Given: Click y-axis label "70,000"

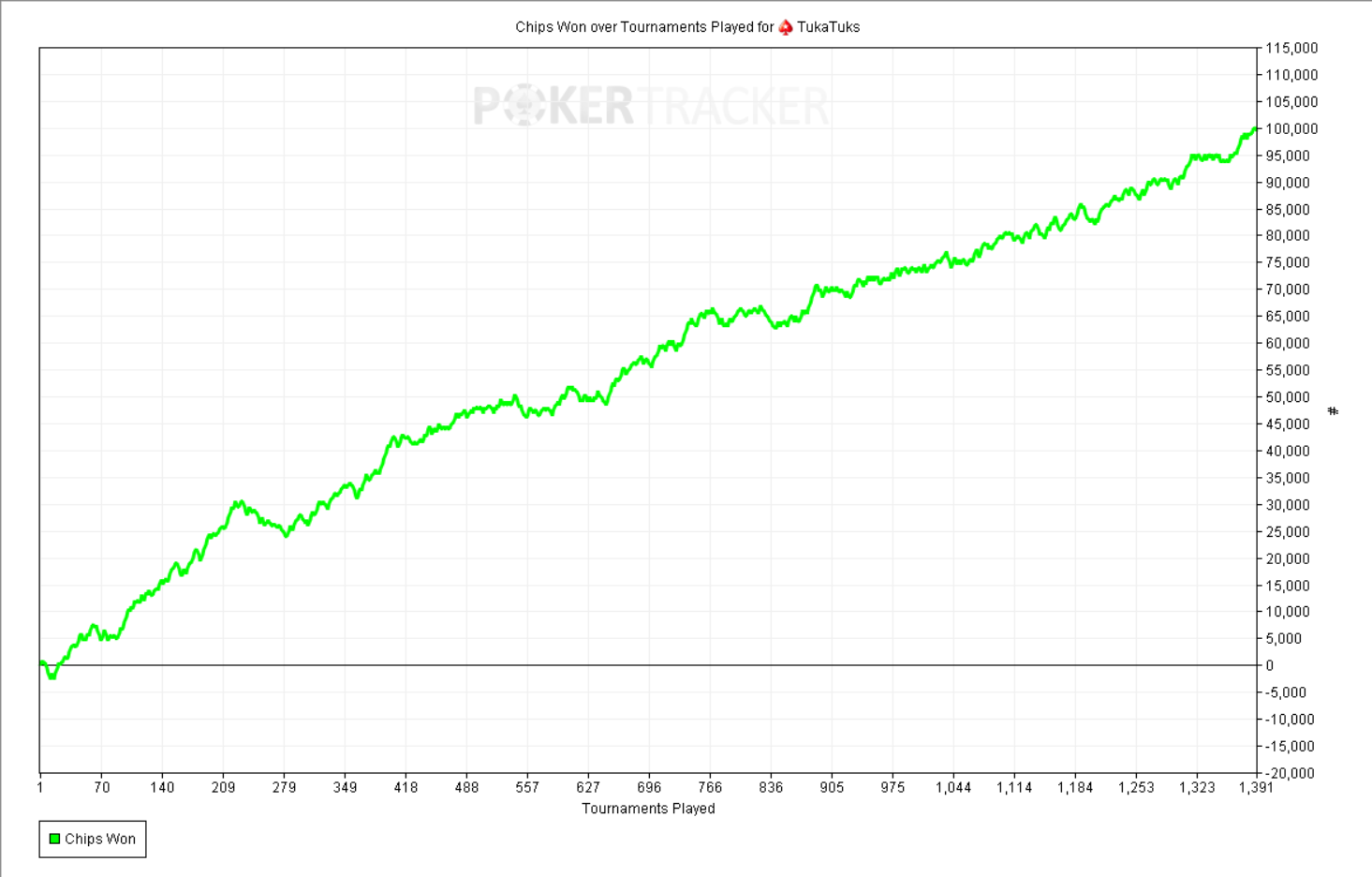Looking at the screenshot, I should tap(1288, 290).
